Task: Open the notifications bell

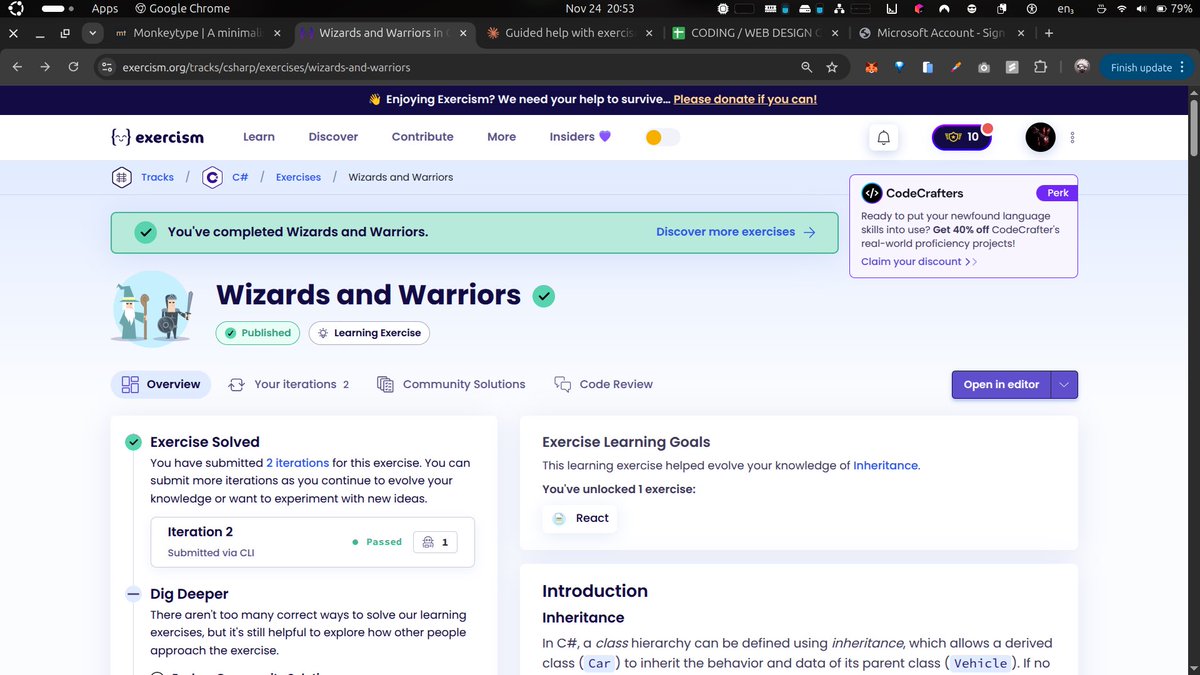Action: point(883,138)
